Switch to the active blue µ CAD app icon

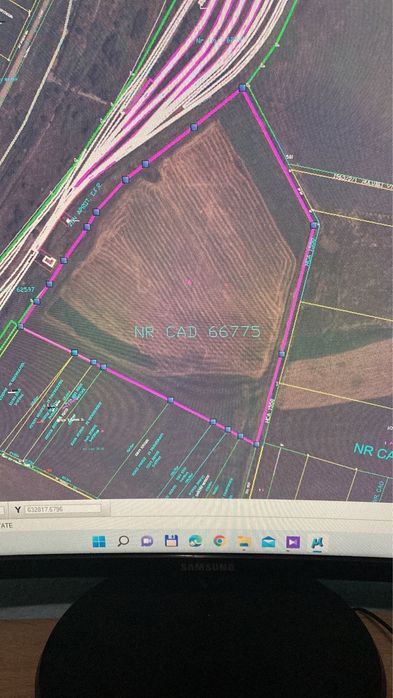point(318,543)
